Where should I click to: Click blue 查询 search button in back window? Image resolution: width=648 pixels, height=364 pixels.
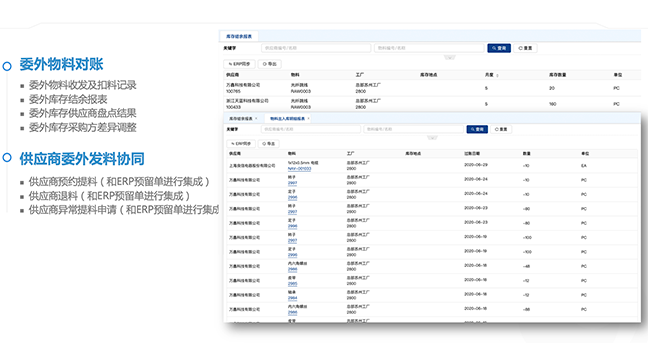coord(499,48)
